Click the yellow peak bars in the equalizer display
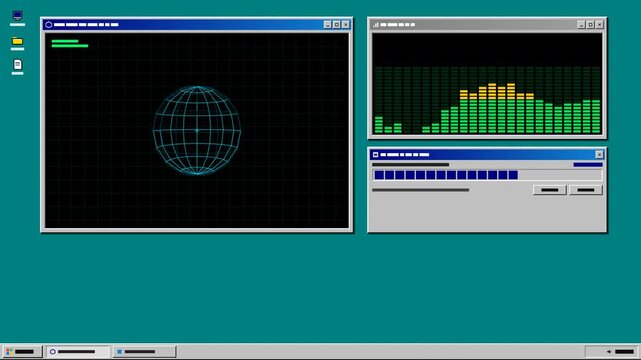Screen dimensions: 641x360 click(x=497, y=91)
